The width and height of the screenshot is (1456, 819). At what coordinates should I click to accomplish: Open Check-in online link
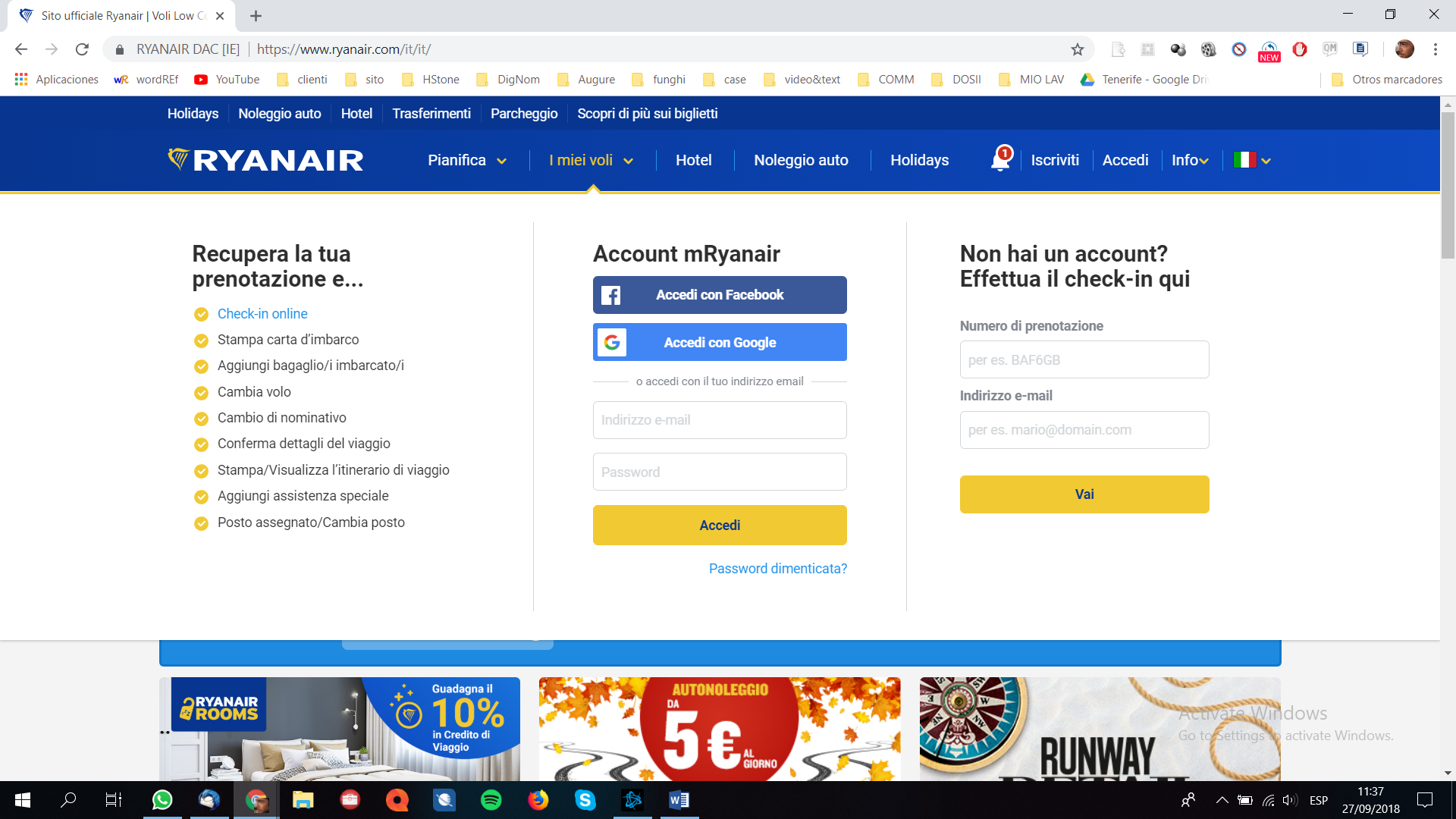pyautogui.click(x=262, y=314)
